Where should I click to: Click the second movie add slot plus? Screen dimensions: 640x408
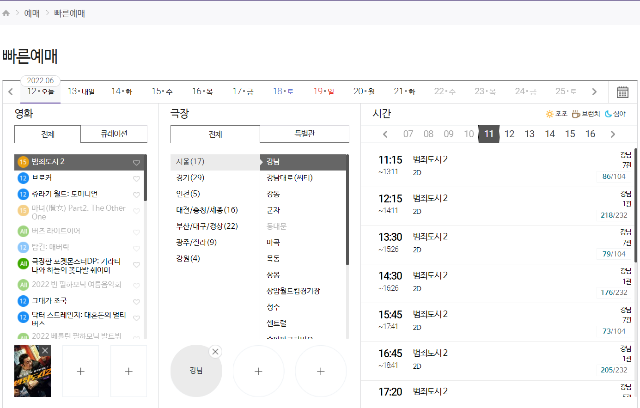[80, 371]
